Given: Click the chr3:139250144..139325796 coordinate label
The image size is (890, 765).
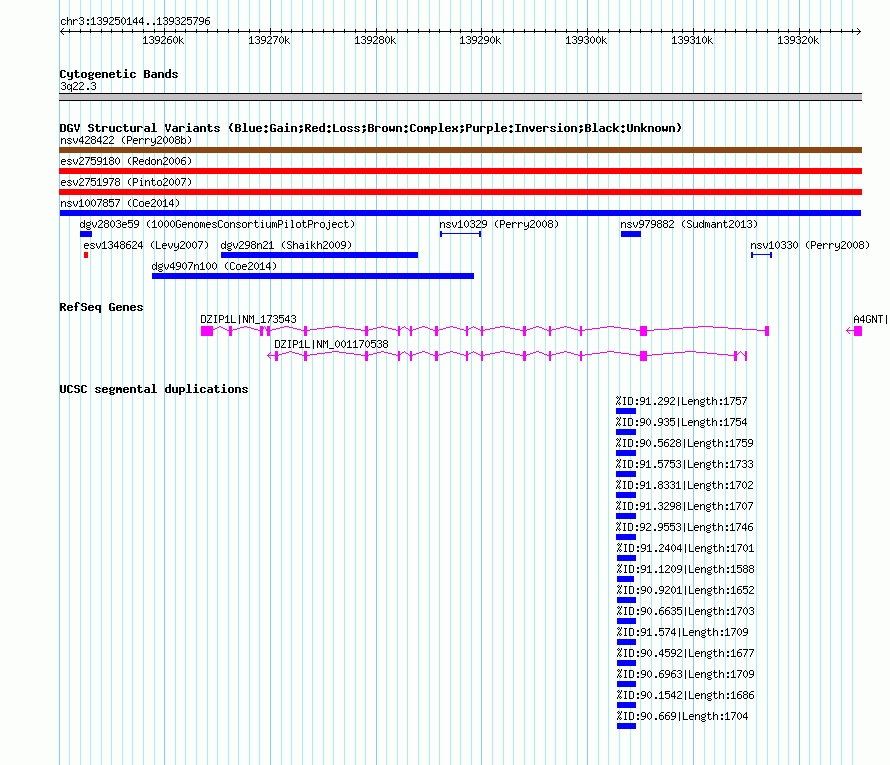Looking at the screenshot, I should 135,21.
